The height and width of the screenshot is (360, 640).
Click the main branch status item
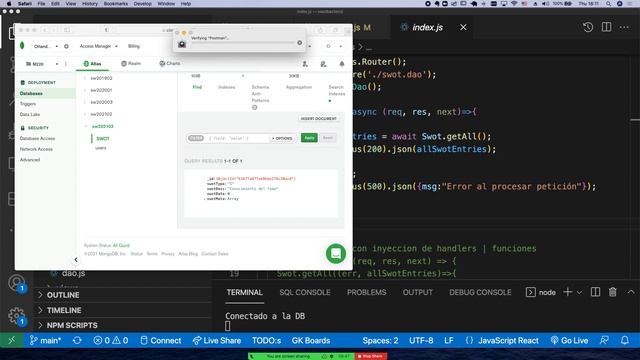pos(45,340)
